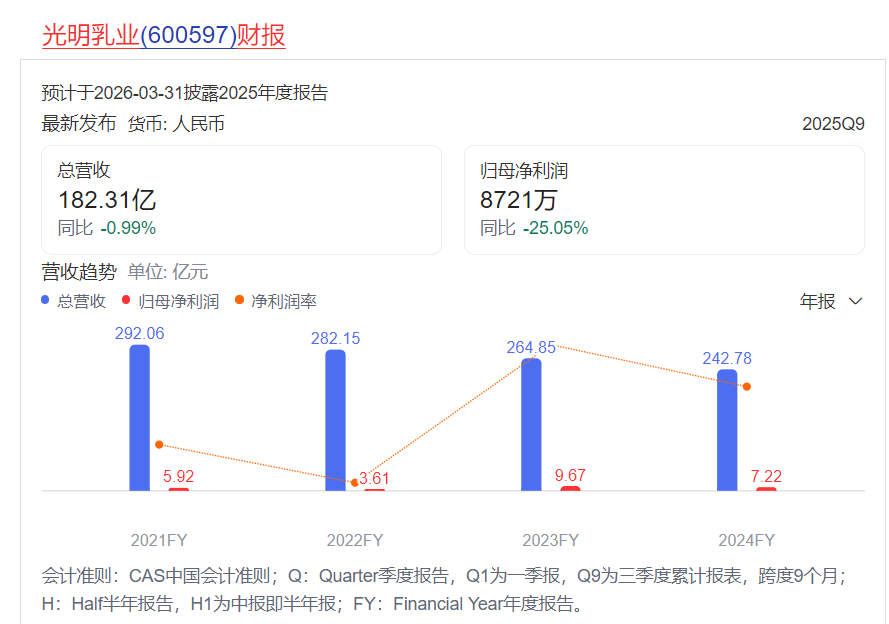Click the blue 总营收 legend dot
This screenshot has height=624, width=889.
45,300
